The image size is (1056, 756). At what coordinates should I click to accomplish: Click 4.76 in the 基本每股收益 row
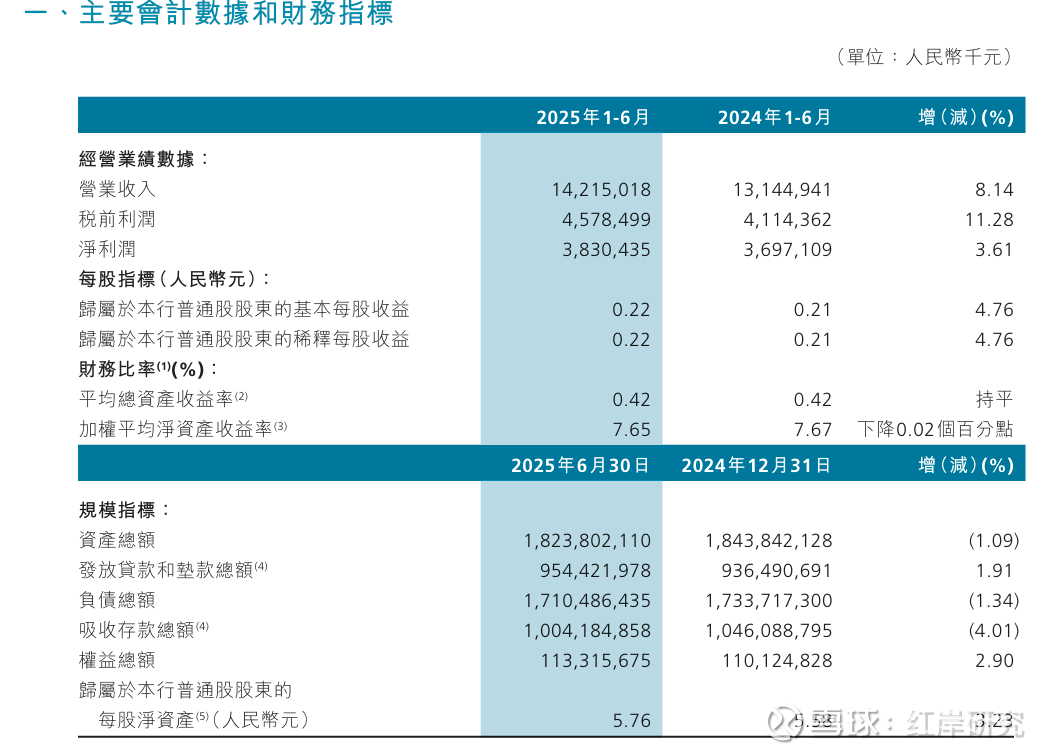994,310
